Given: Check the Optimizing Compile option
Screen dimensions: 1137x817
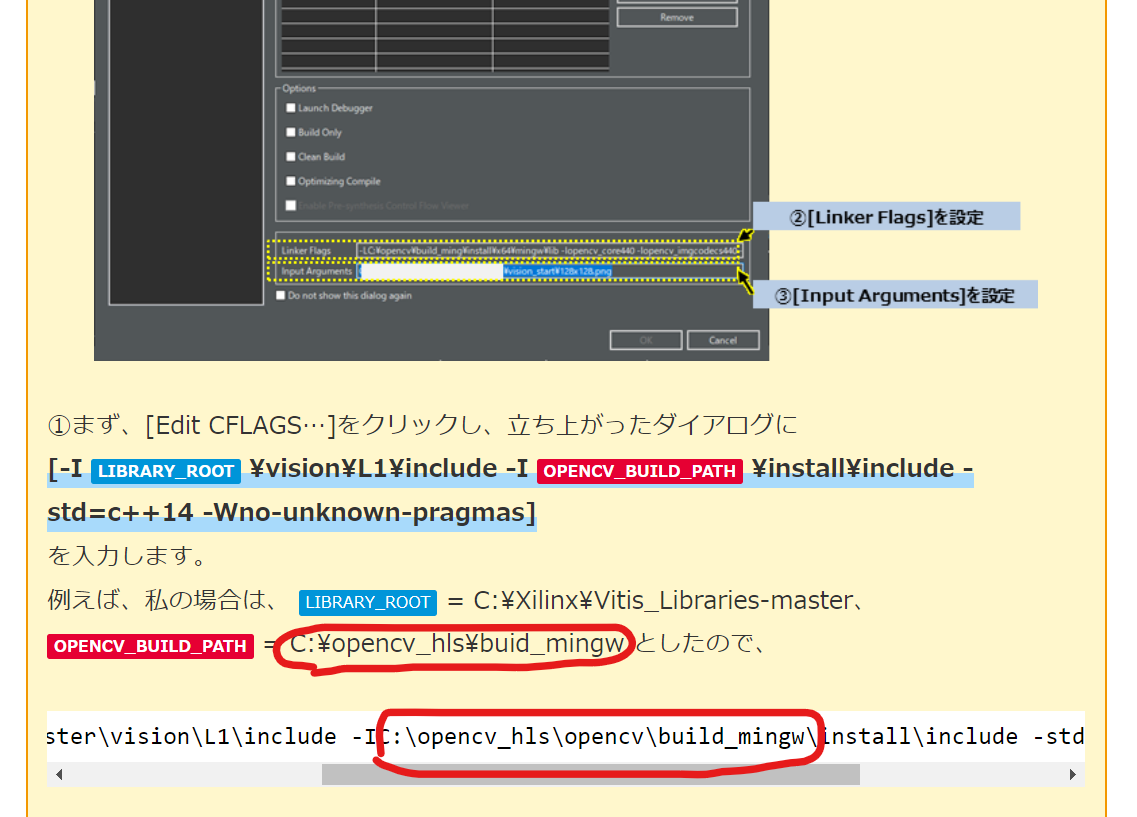Looking at the screenshot, I should 291,181.
